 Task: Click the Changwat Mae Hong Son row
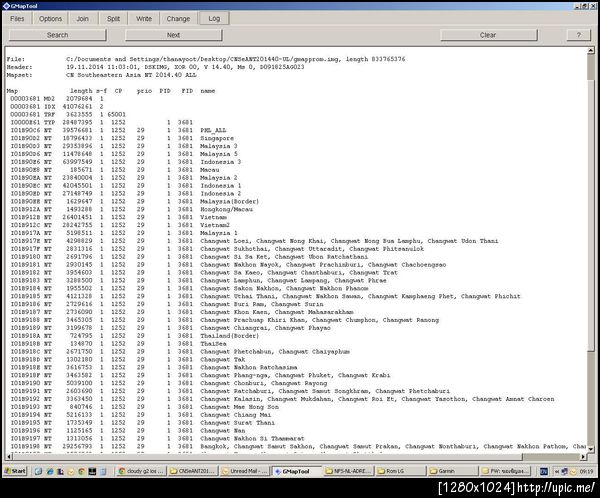point(144,407)
